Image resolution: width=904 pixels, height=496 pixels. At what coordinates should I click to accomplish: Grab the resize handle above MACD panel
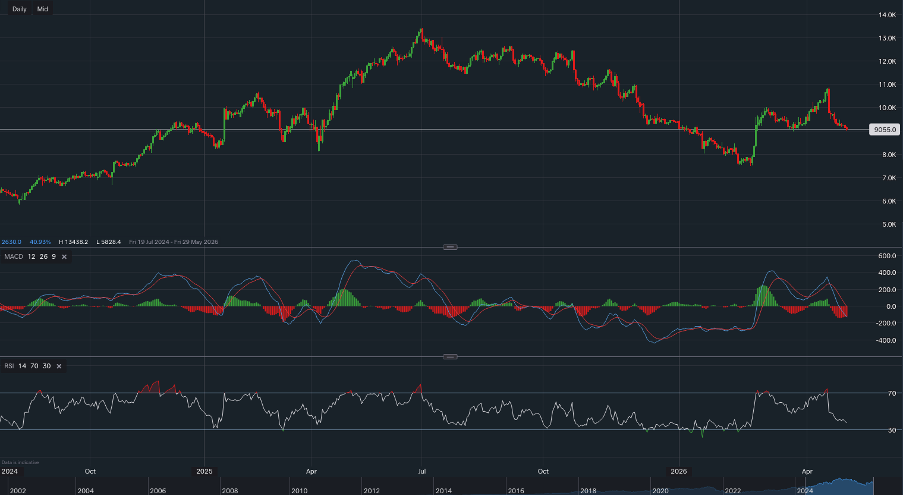pyautogui.click(x=449, y=247)
